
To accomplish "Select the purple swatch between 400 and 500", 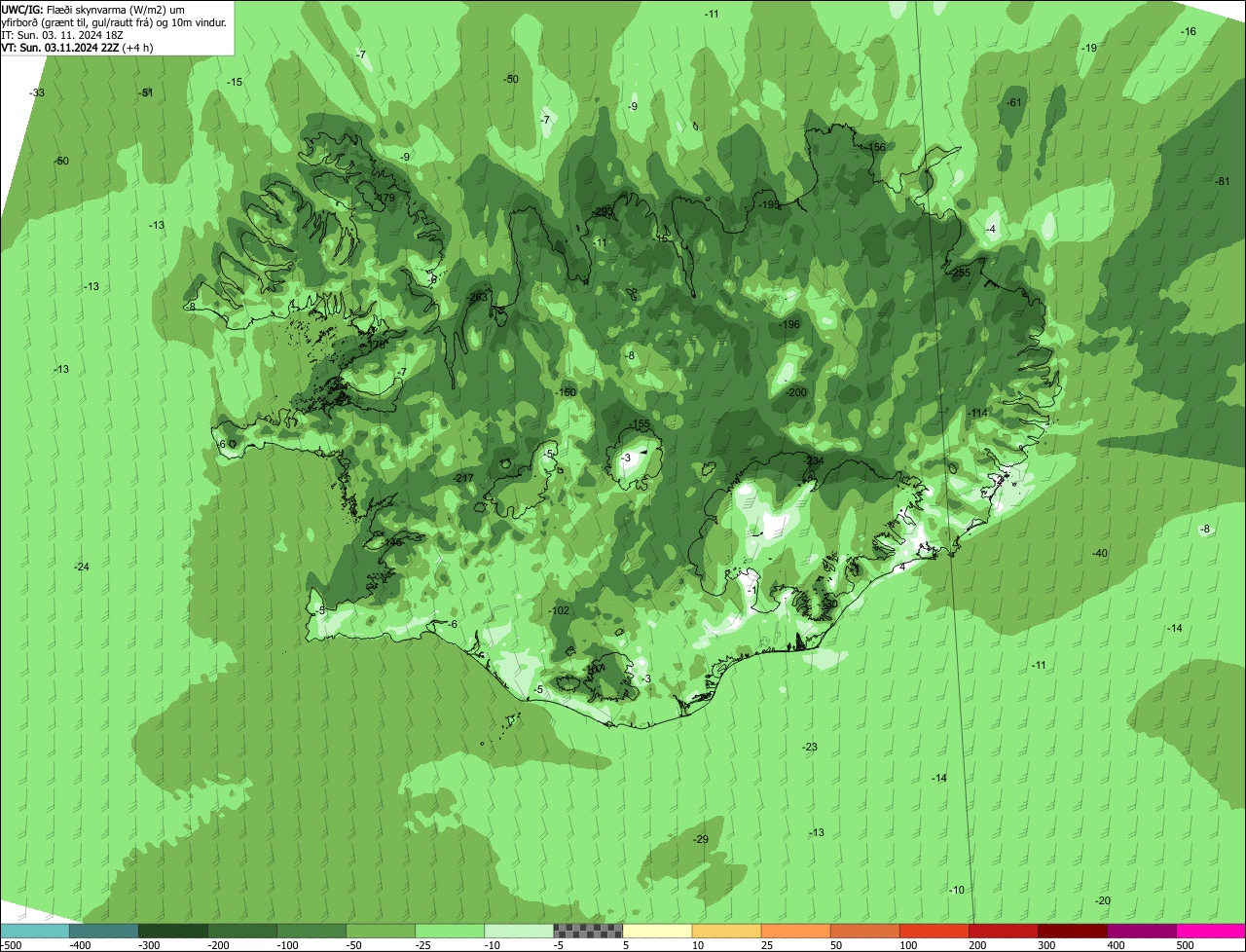I will point(1141,931).
